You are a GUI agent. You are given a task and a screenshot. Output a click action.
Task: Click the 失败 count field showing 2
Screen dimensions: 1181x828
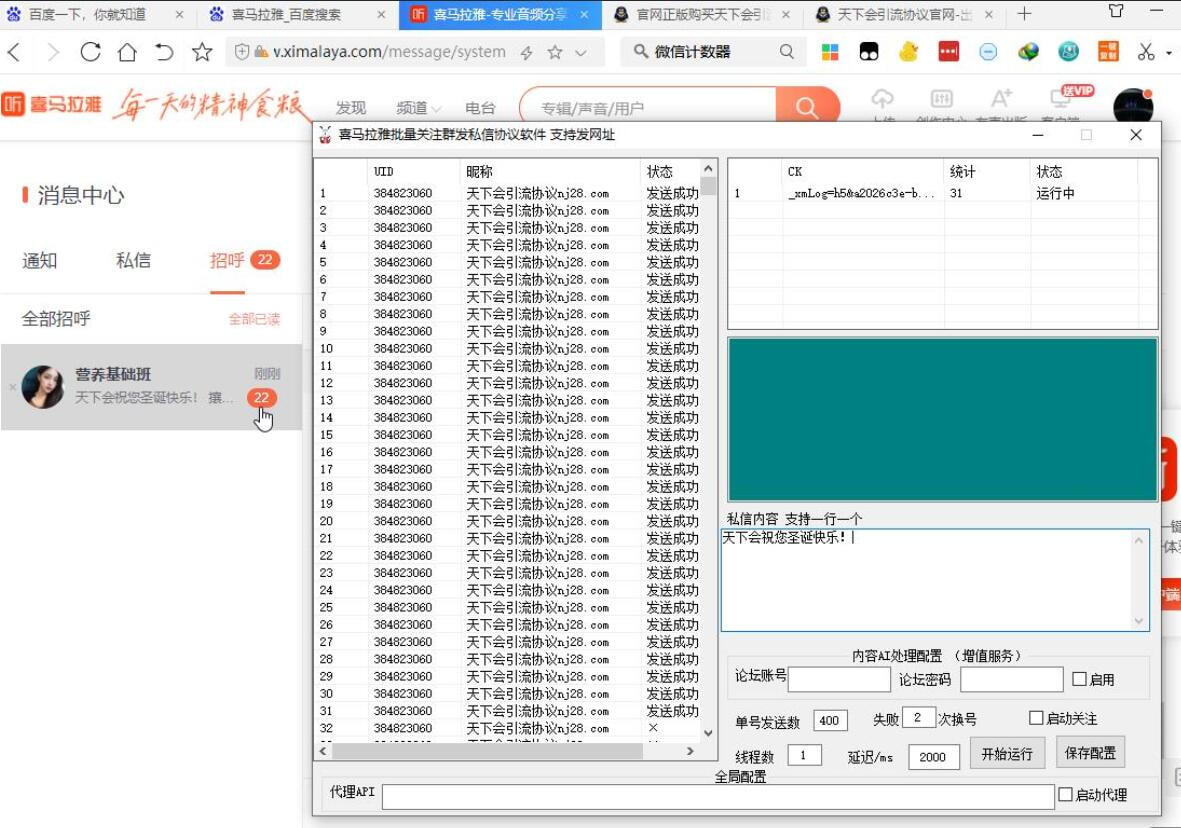click(918, 717)
